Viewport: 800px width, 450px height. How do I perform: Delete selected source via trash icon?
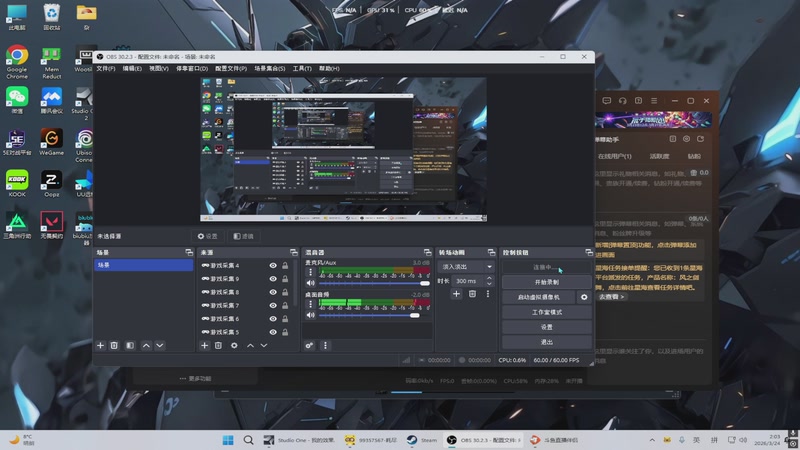[x=218, y=345]
